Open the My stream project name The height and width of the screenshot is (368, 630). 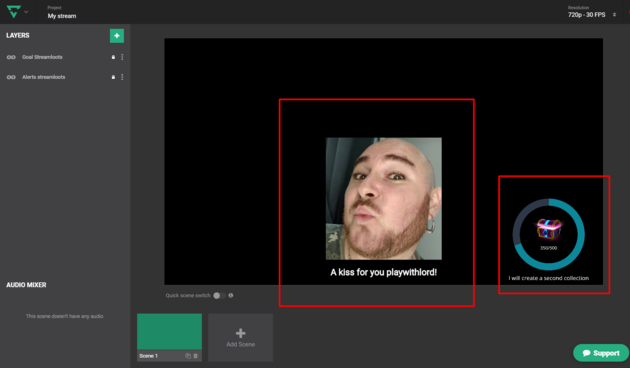pyautogui.click(x=62, y=16)
